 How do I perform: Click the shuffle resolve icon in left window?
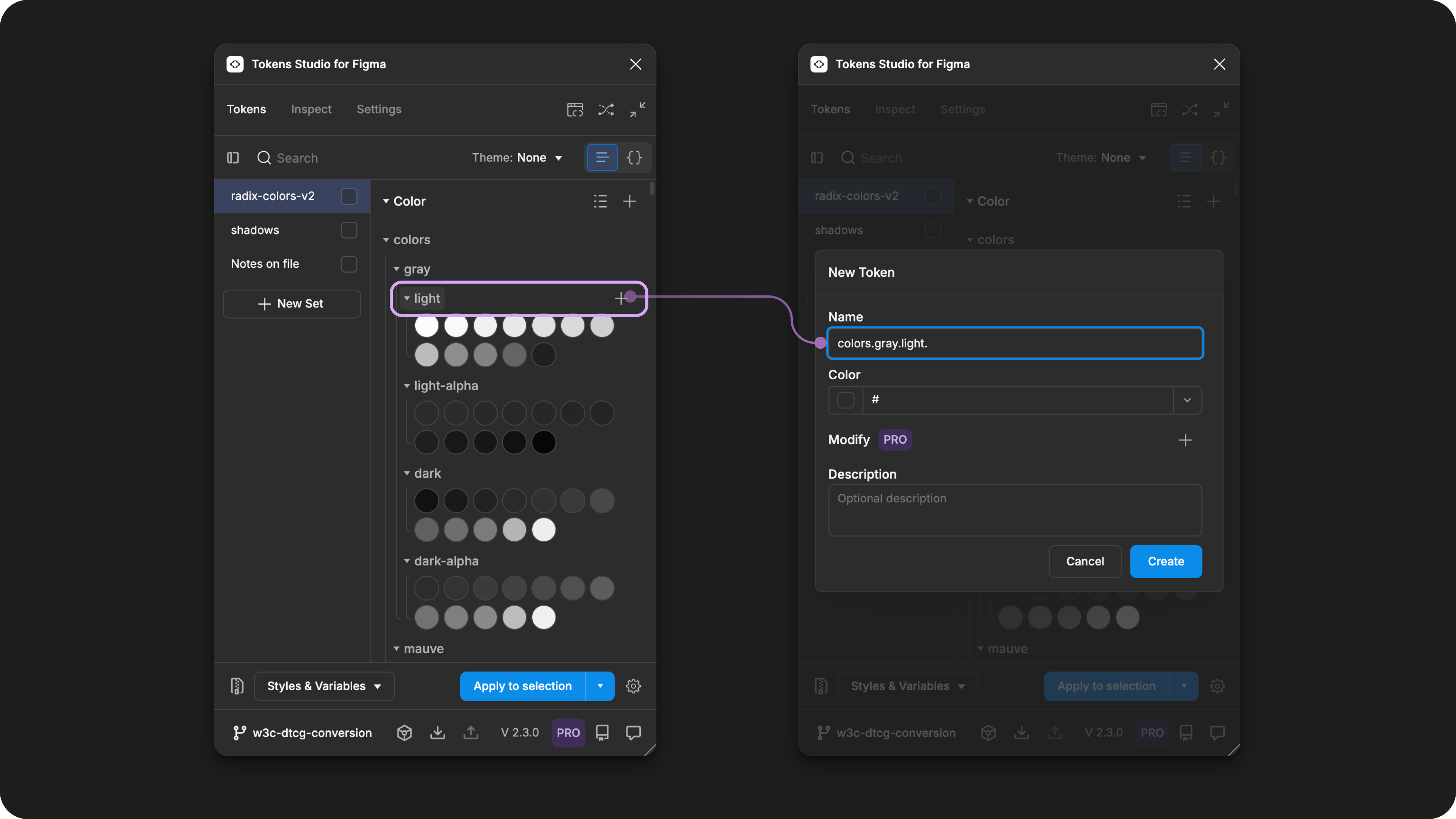[x=606, y=110]
